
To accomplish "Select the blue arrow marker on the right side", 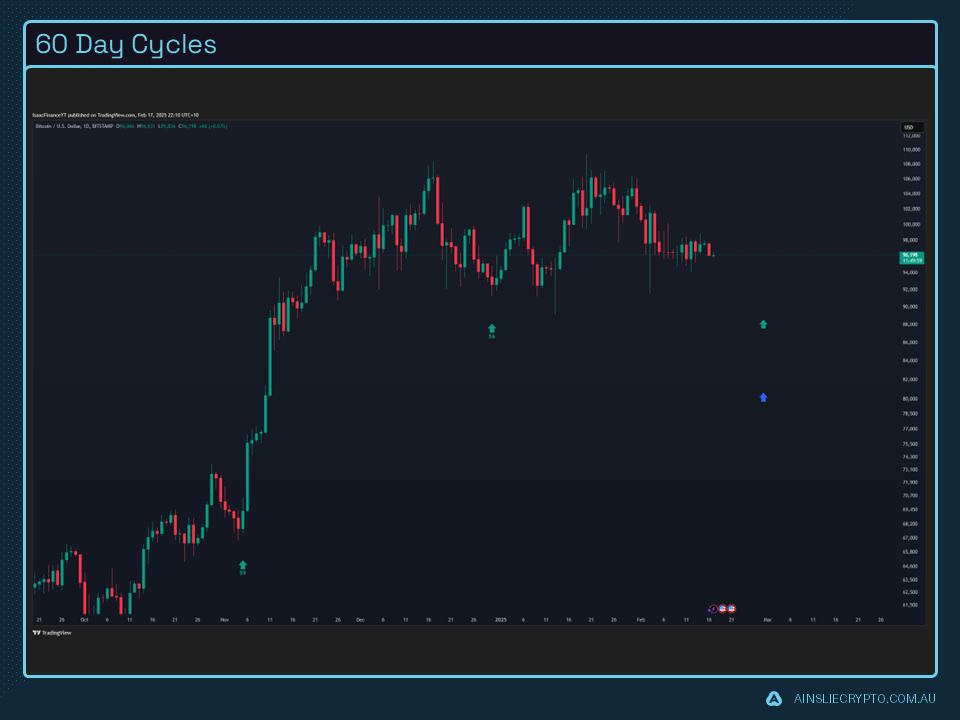I will point(762,397).
